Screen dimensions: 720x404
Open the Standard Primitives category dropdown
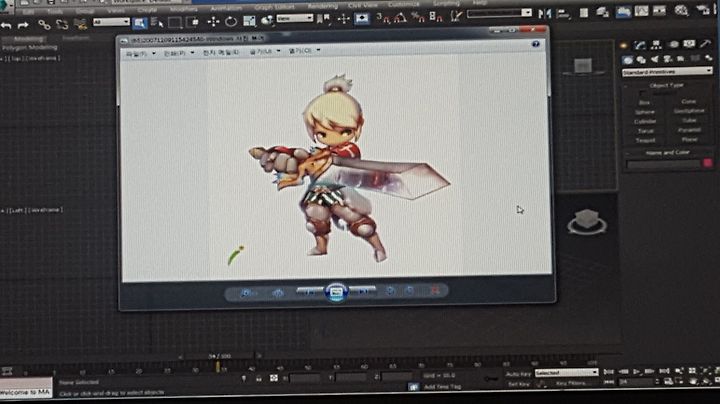pyautogui.click(x=667, y=72)
